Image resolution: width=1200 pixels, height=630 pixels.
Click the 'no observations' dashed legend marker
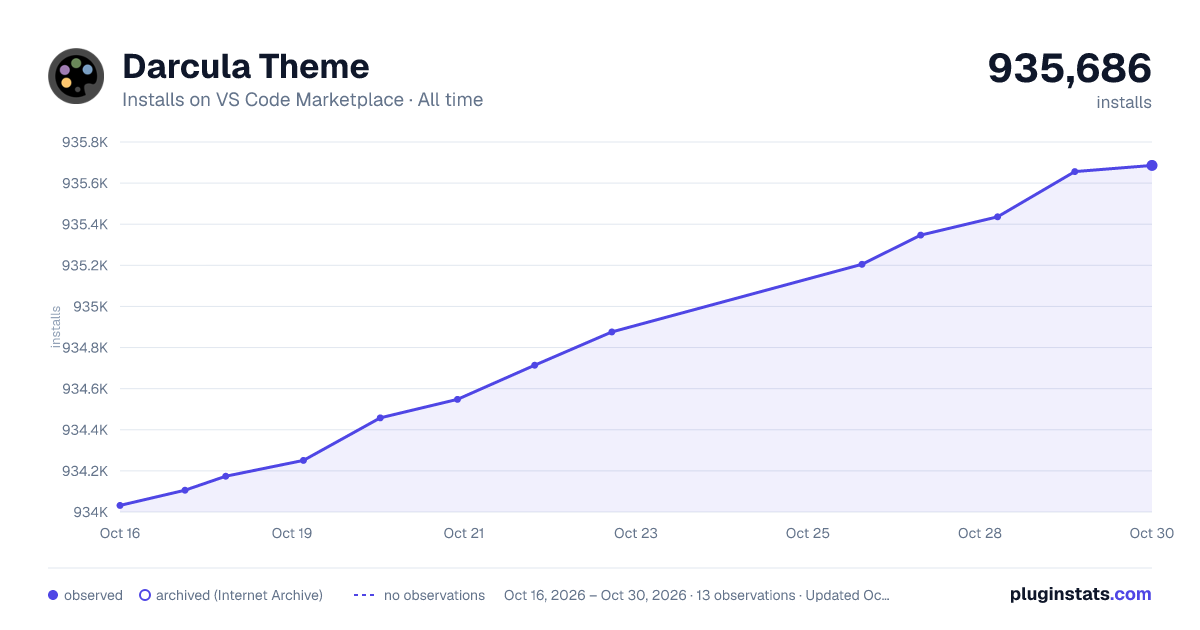tap(364, 595)
